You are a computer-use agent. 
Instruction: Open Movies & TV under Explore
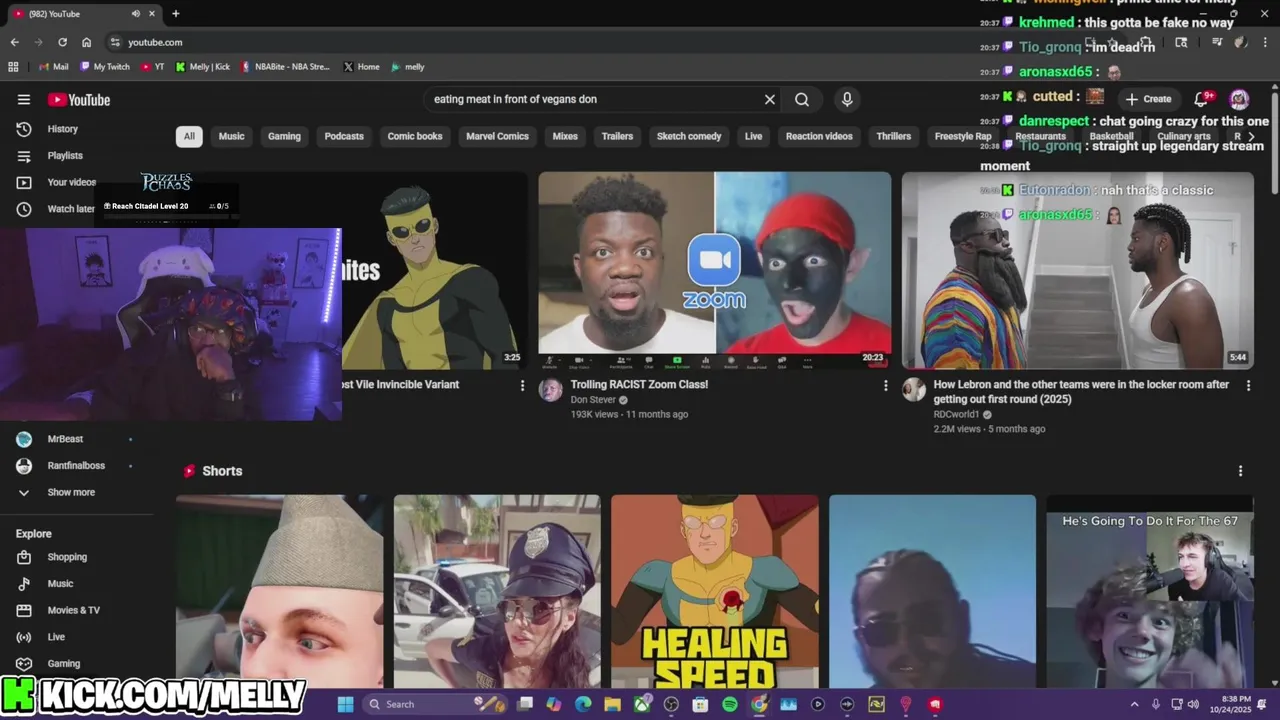pos(73,610)
